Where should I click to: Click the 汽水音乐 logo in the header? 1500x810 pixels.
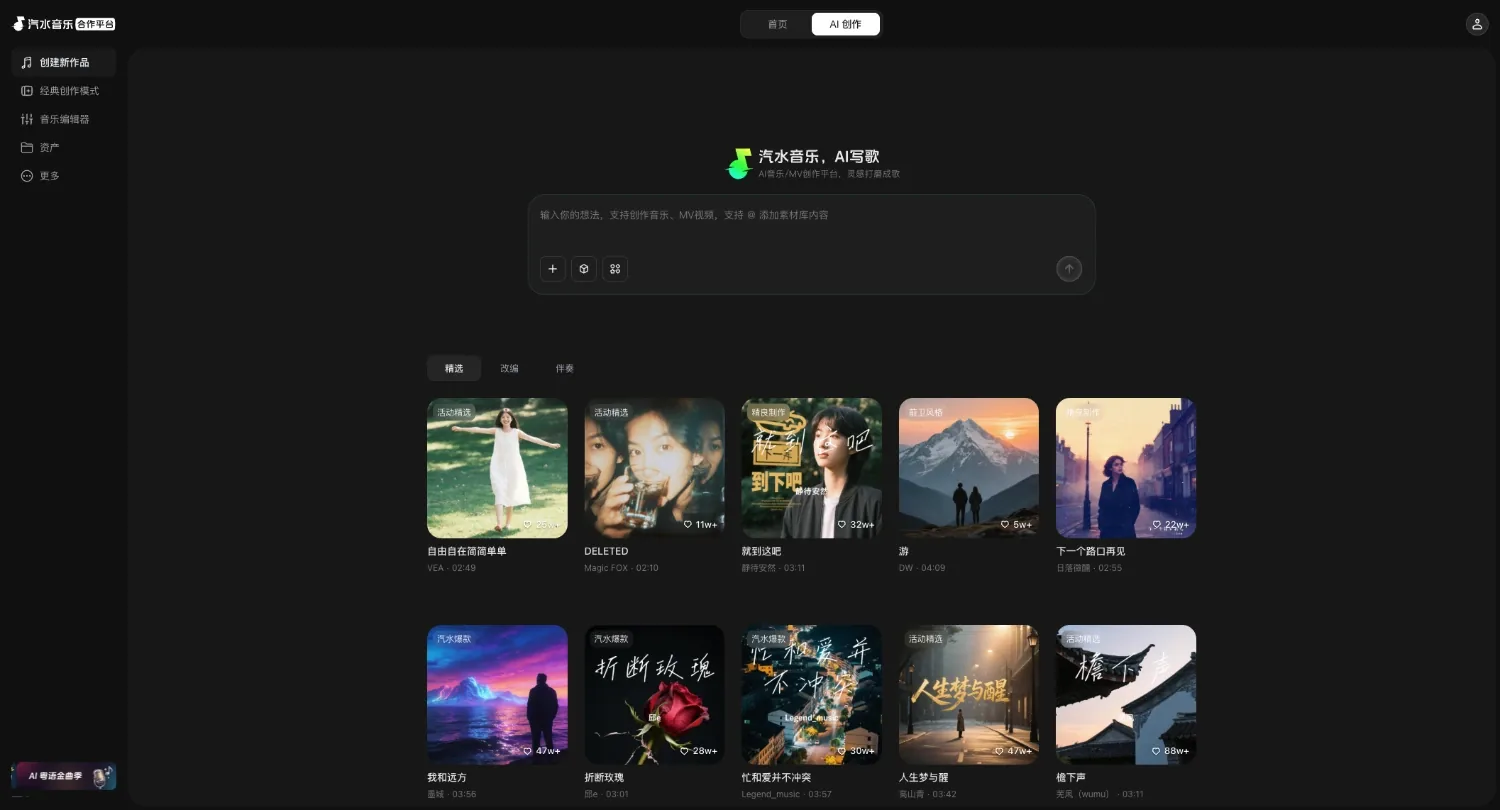click(64, 24)
